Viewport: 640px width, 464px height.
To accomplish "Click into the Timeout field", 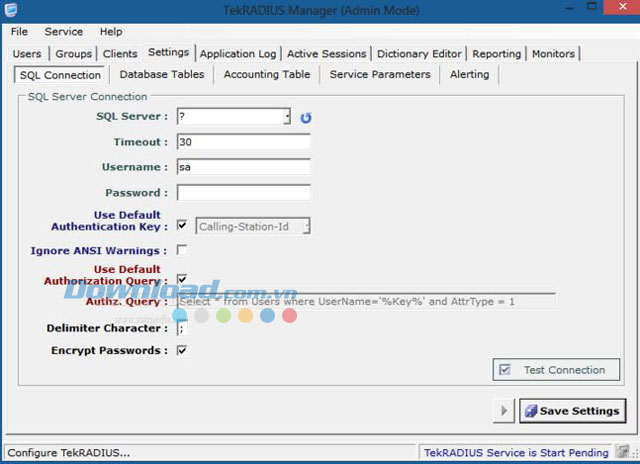I will [x=244, y=142].
